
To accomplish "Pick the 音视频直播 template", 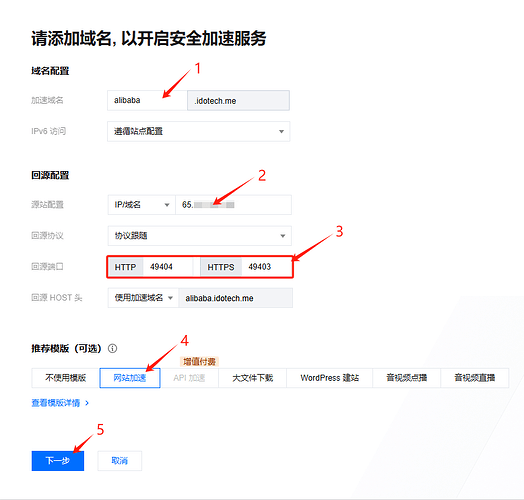I will coord(475,378).
